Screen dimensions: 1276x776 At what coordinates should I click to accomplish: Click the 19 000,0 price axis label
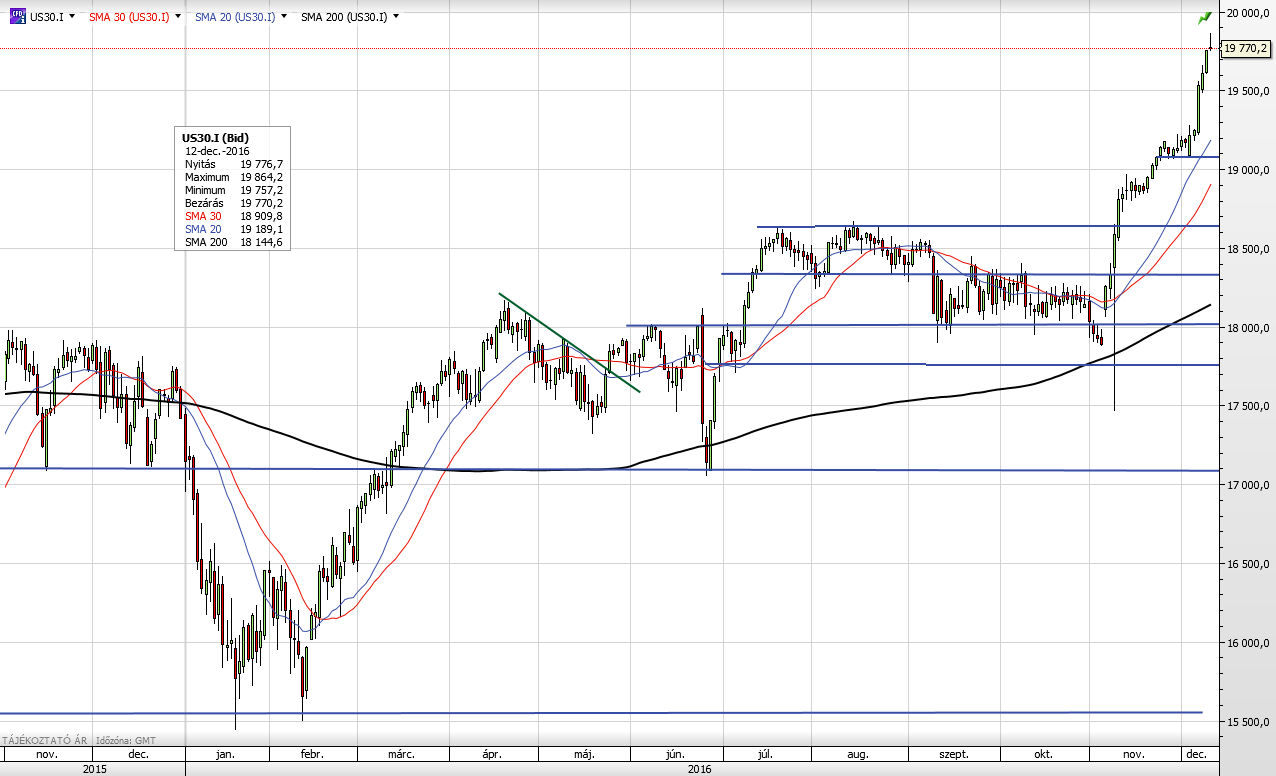click(x=1248, y=170)
